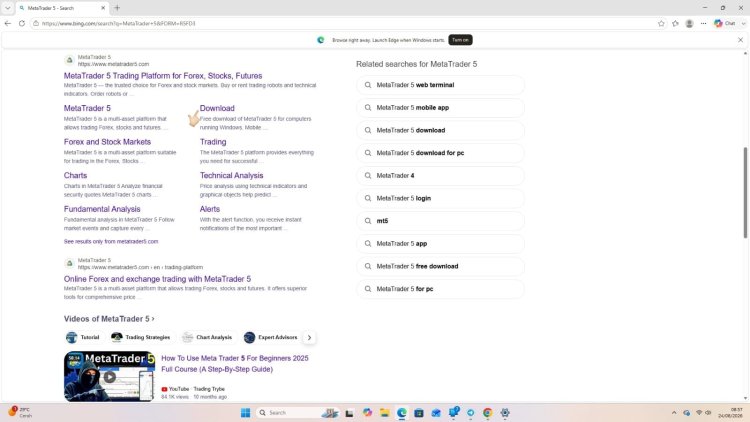Open the MetaTrader 5 sublink
This screenshot has height=422, width=750.
coord(87,108)
